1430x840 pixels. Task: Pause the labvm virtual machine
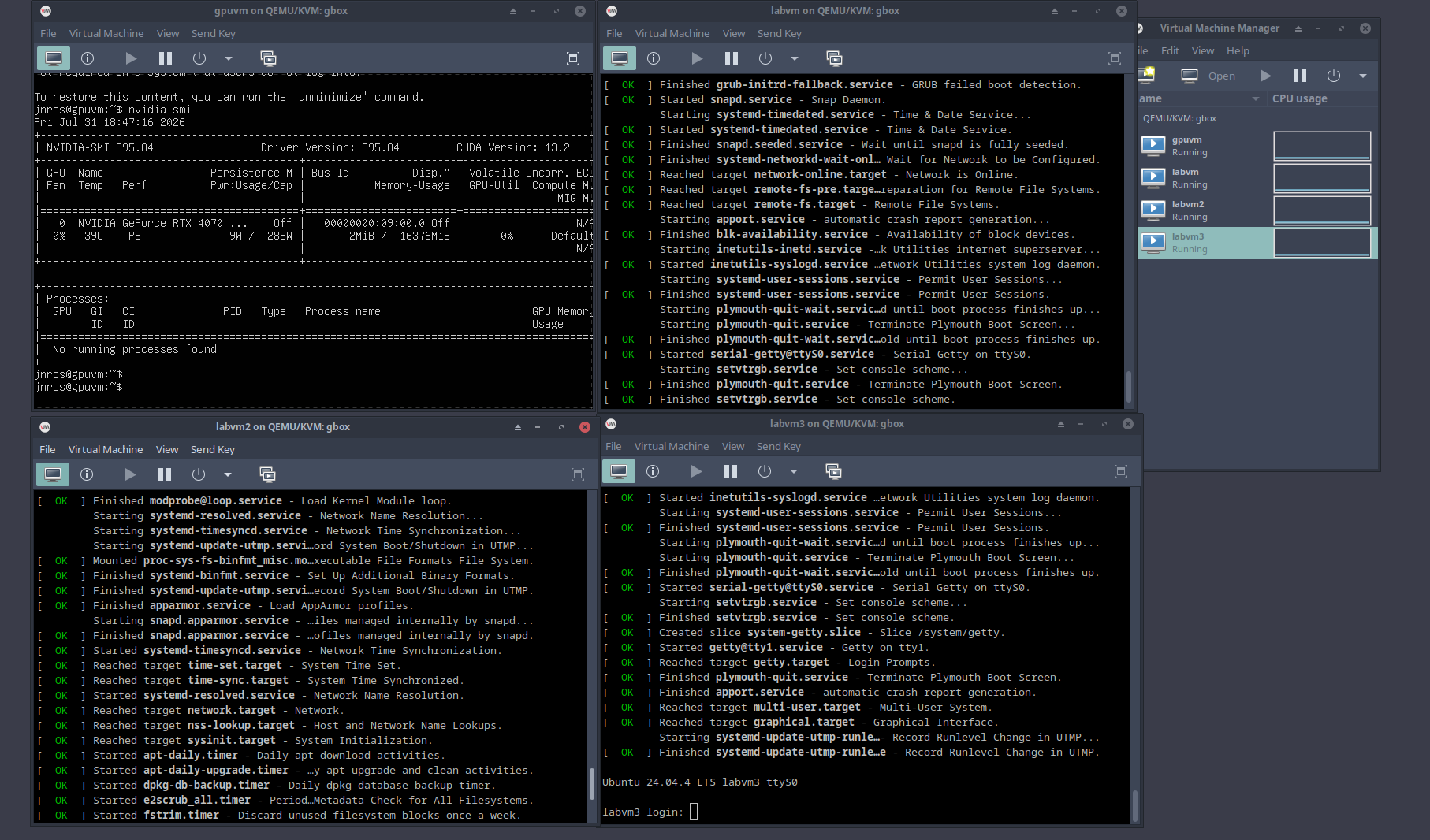(x=732, y=58)
